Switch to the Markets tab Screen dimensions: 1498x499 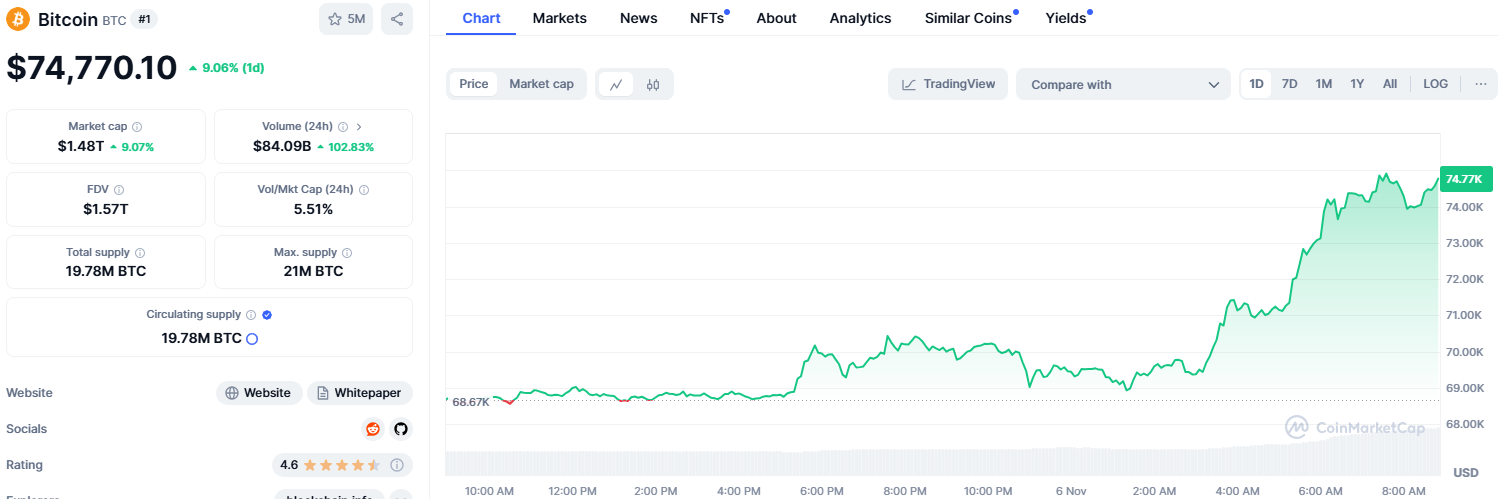click(560, 18)
